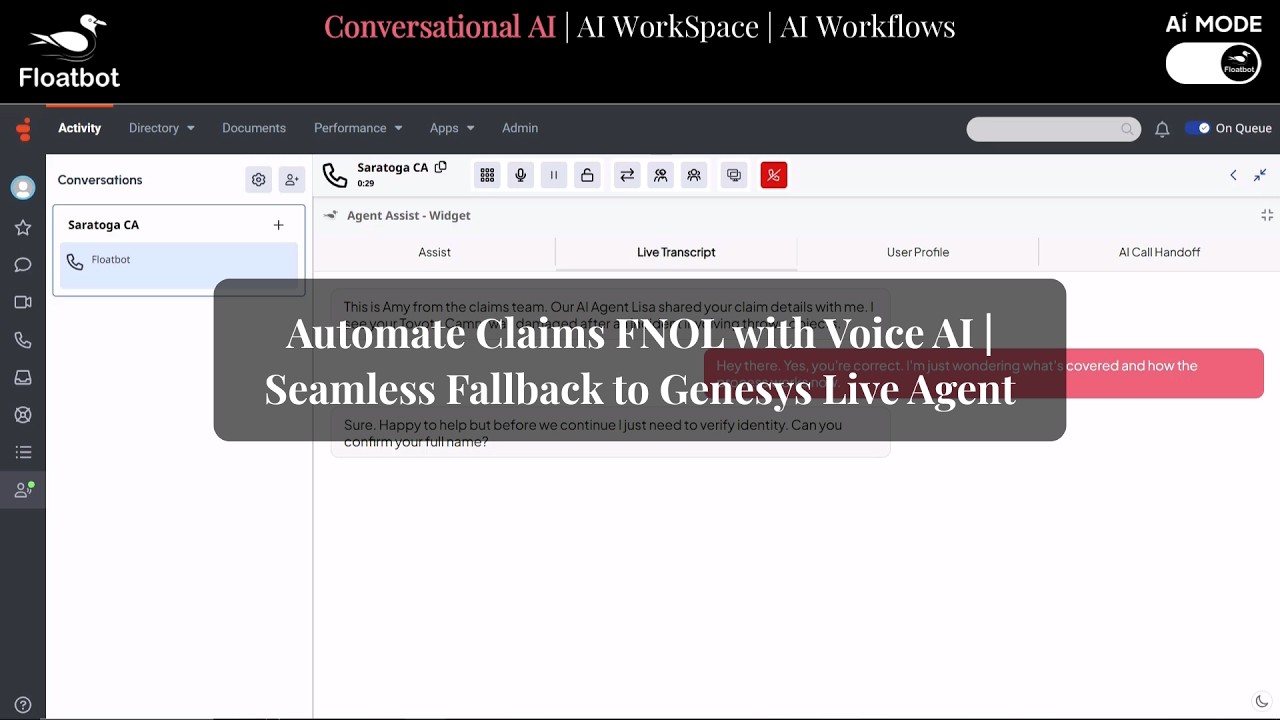
Task: Open conversation settings gear icon
Action: click(x=258, y=180)
